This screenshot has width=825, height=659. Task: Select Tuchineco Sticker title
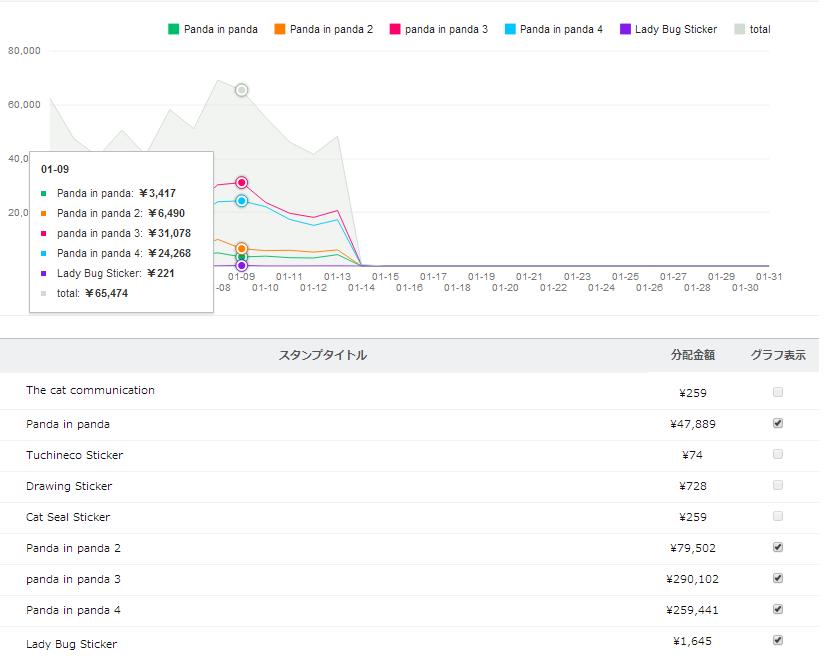pyautogui.click(x=74, y=455)
